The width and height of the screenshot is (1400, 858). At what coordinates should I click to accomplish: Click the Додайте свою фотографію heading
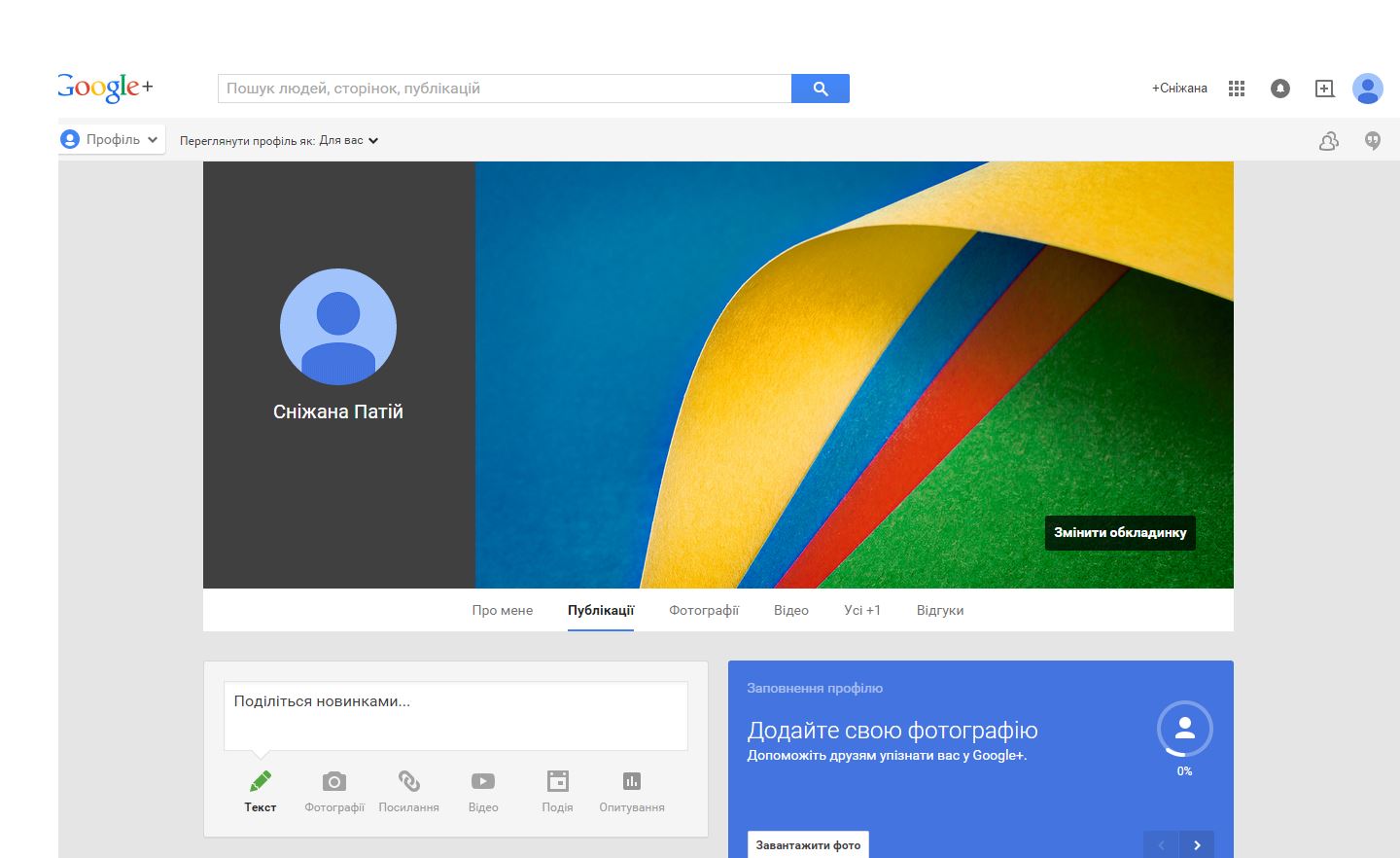[892, 731]
